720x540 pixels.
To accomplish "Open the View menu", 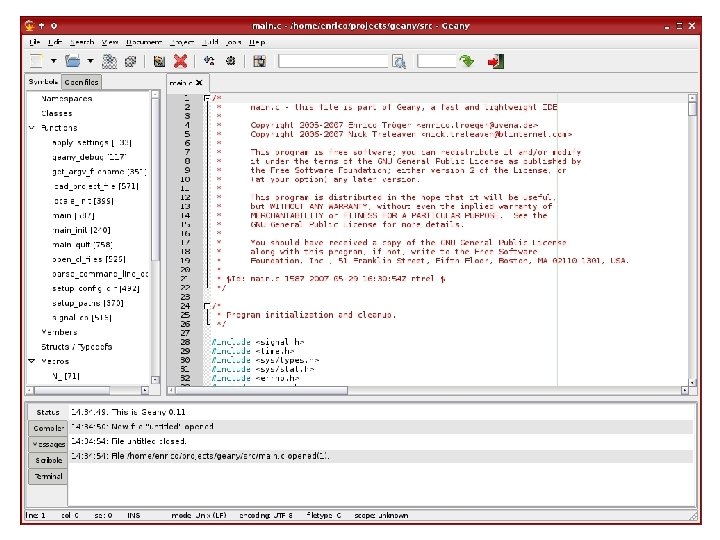I will [x=110, y=42].
